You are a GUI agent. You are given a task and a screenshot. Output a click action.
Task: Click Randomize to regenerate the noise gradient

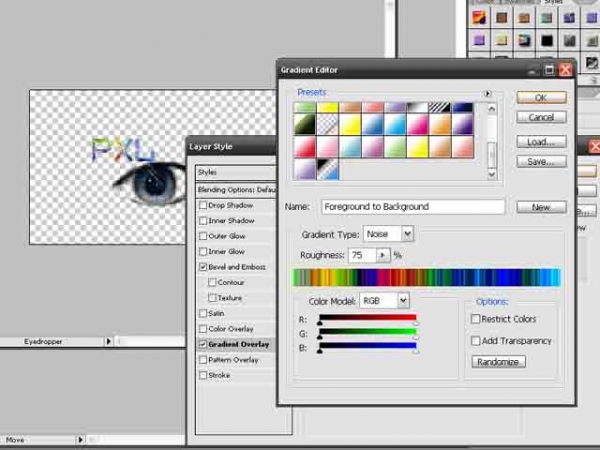click(498, 362)
